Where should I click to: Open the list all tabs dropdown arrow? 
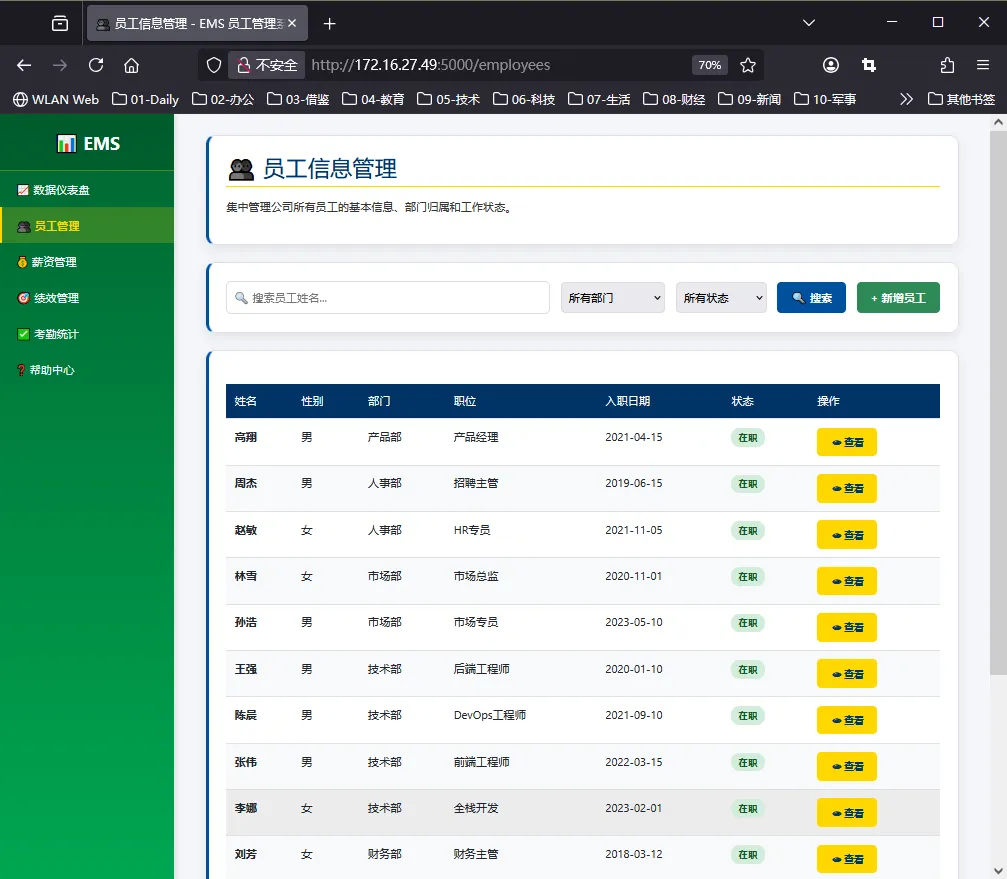coord(809,22)
